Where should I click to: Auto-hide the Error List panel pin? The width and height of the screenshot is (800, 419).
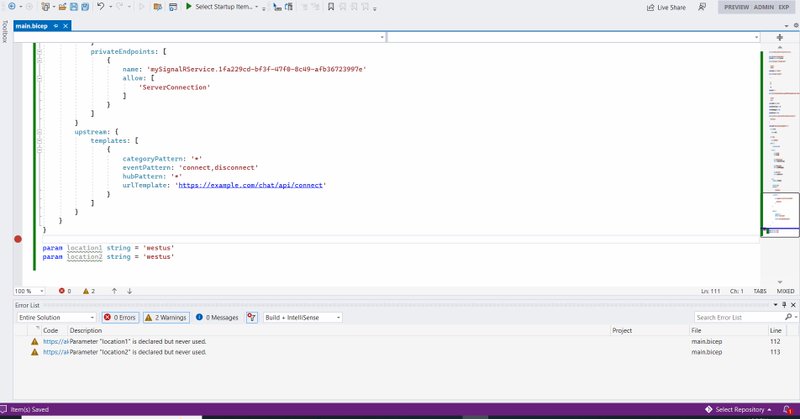pos(785,305)
